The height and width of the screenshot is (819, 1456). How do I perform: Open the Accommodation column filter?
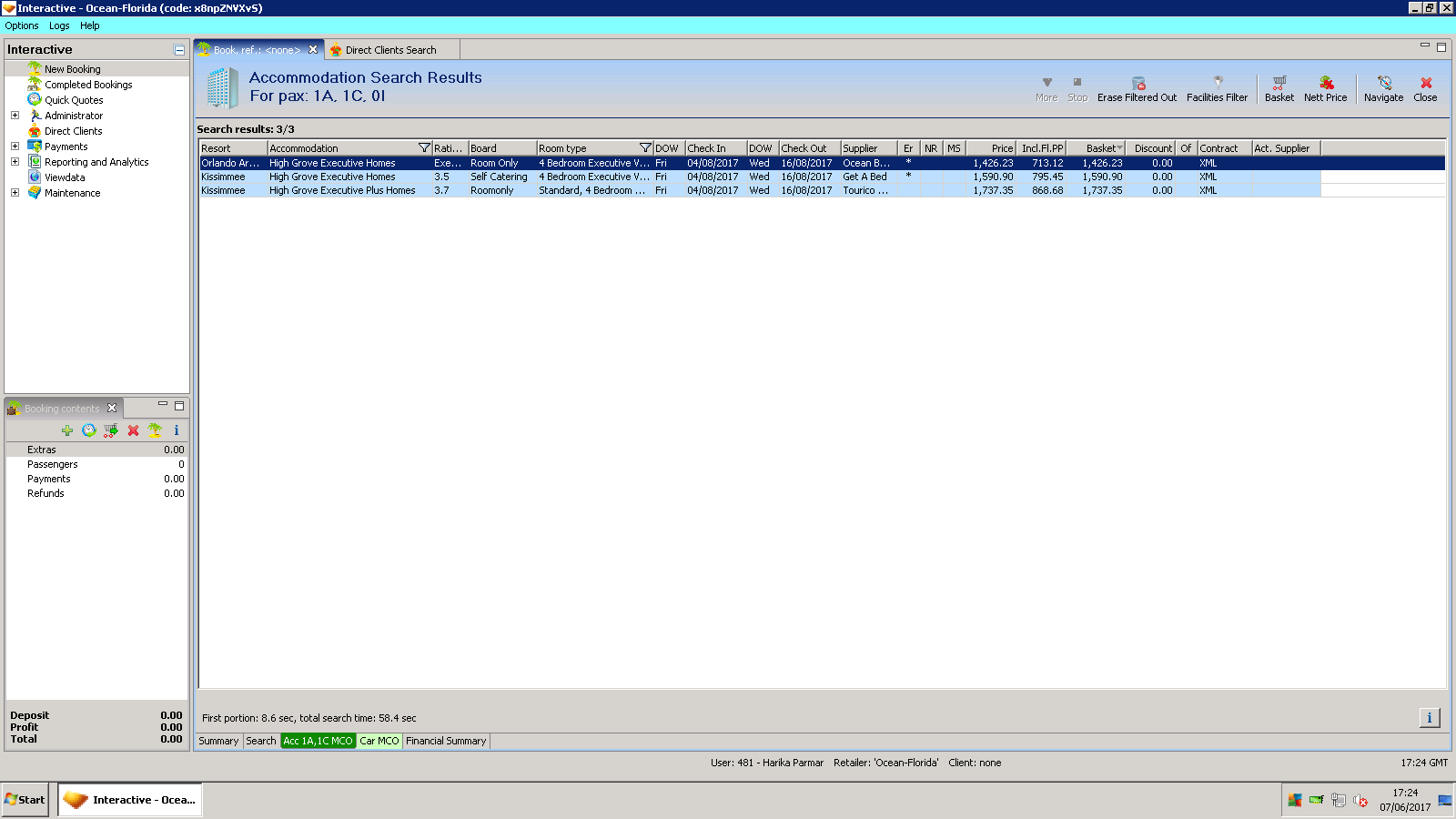pos(424,148)
